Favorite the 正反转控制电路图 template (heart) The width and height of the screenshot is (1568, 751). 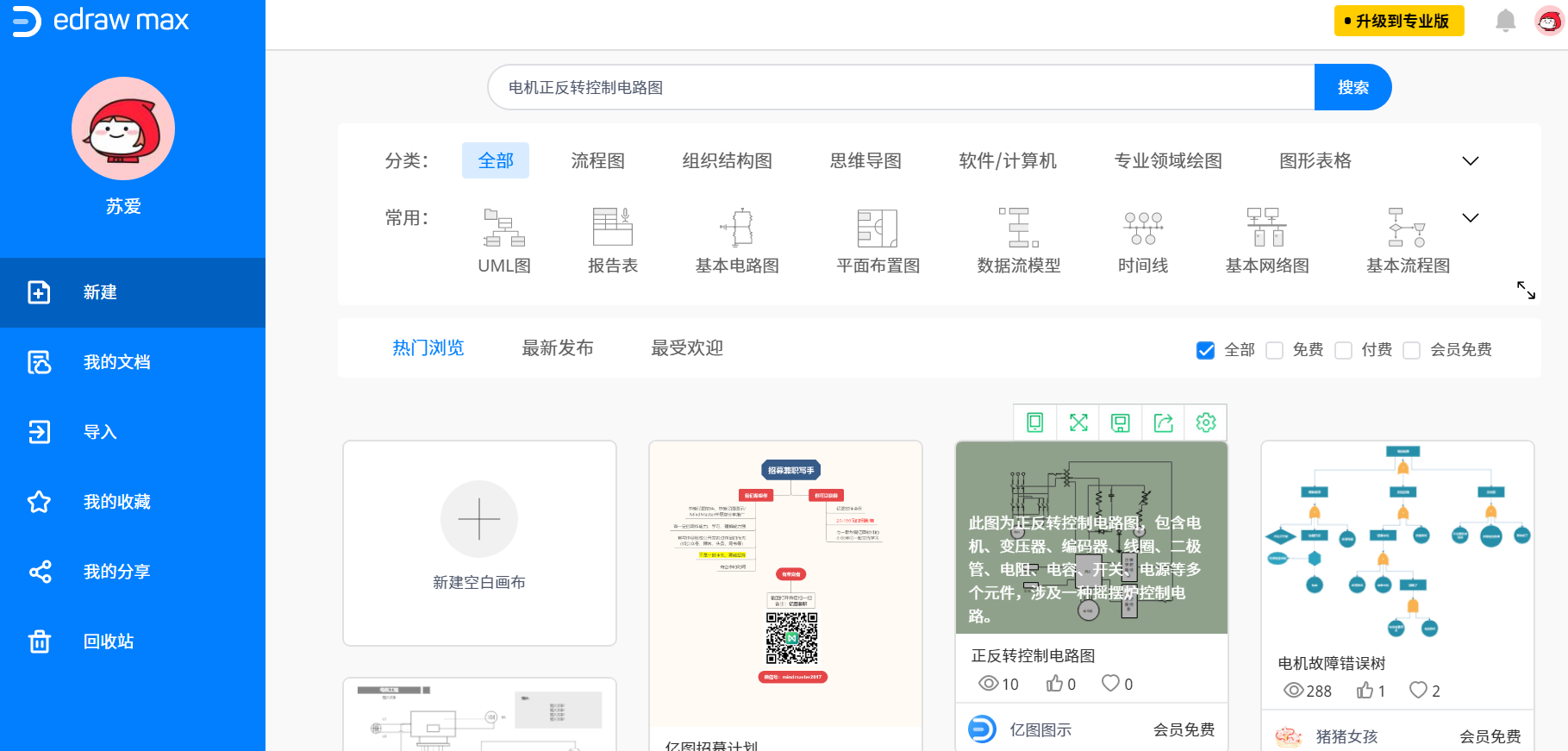(1111, 683)
